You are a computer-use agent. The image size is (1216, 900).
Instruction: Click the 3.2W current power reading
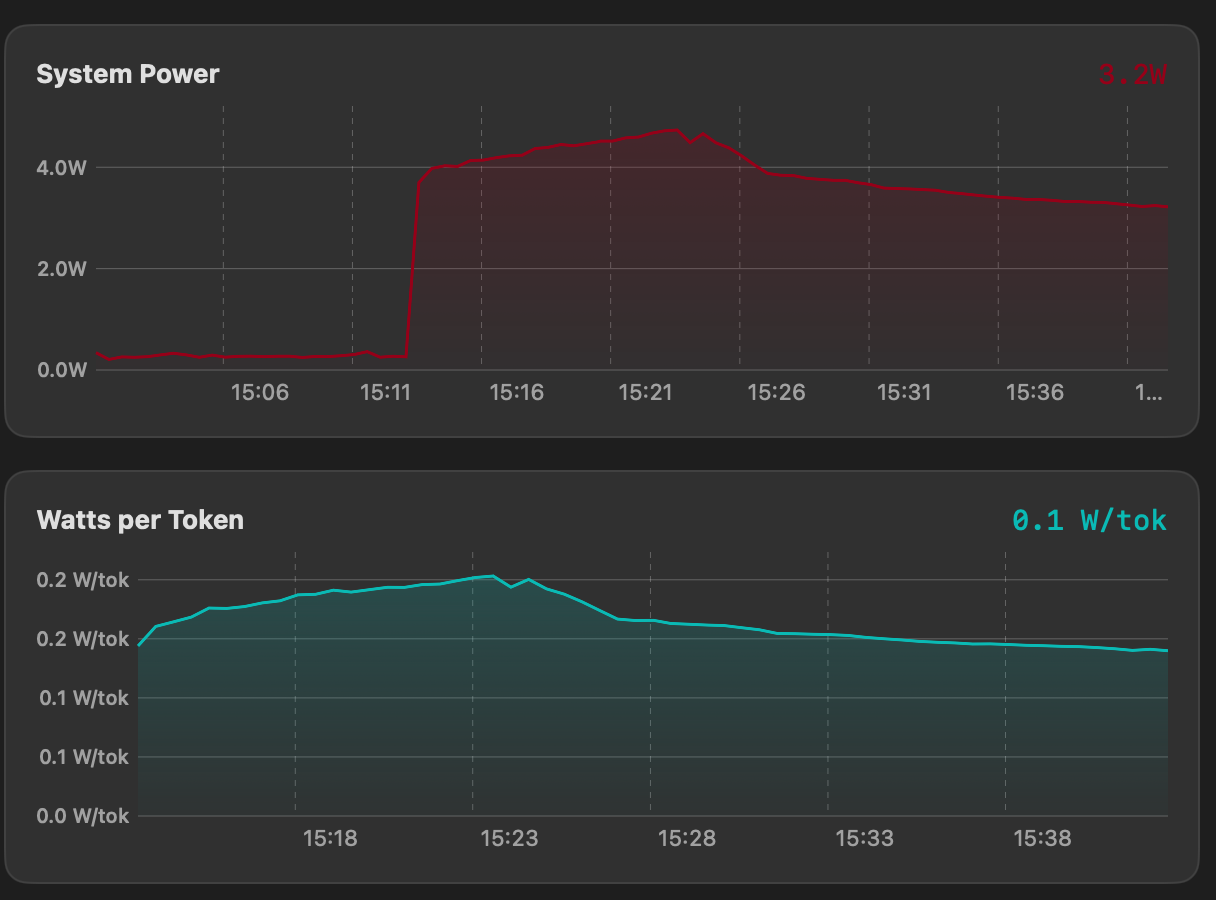1132,74
